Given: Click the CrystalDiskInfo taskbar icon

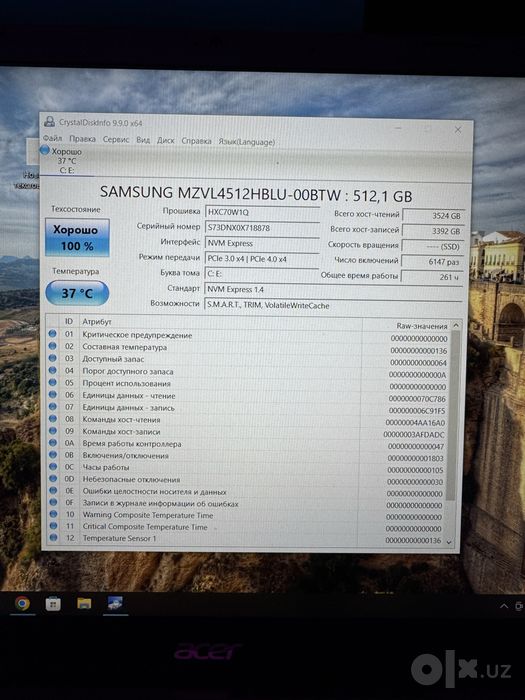Looking at the screenshot, I should pos(115,604).
